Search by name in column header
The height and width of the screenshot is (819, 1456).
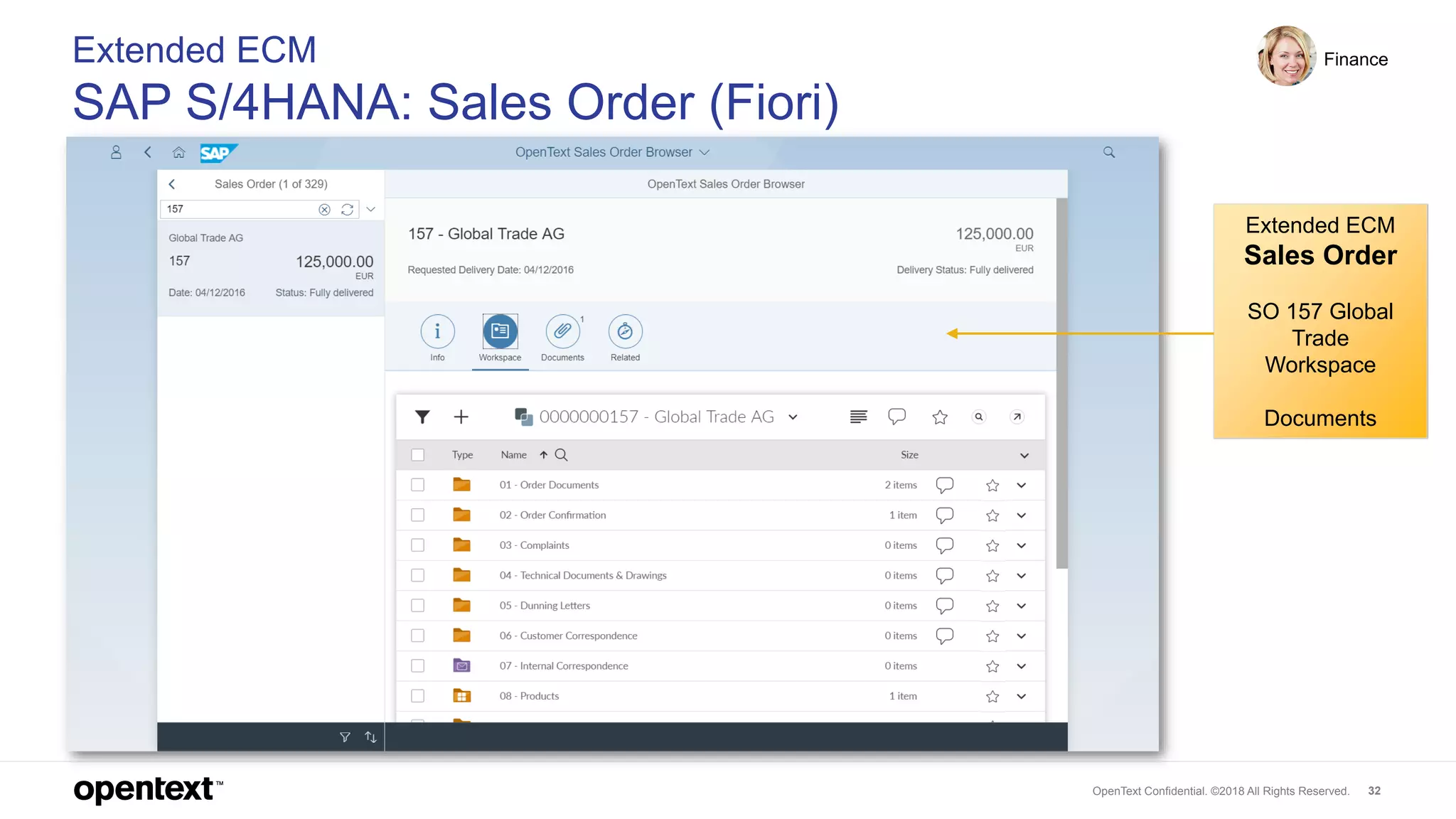561,455
